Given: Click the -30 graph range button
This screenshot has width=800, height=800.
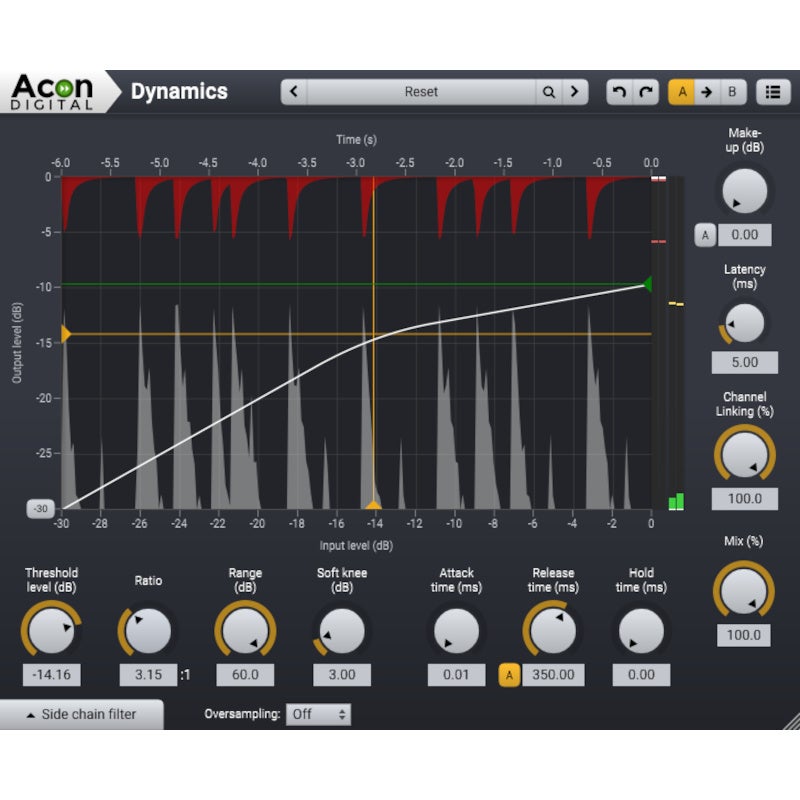Looking at the screenshot, I should click(x=40, y=509).
